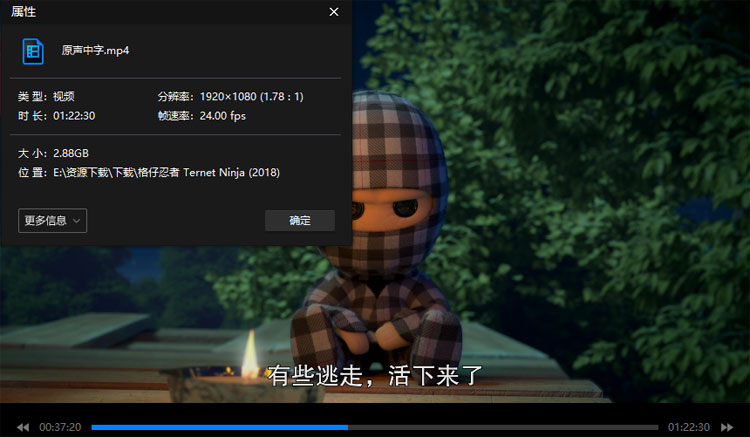Click the unplayed part of the progress bar
750x437 pixels.
(x=500, y=427)
